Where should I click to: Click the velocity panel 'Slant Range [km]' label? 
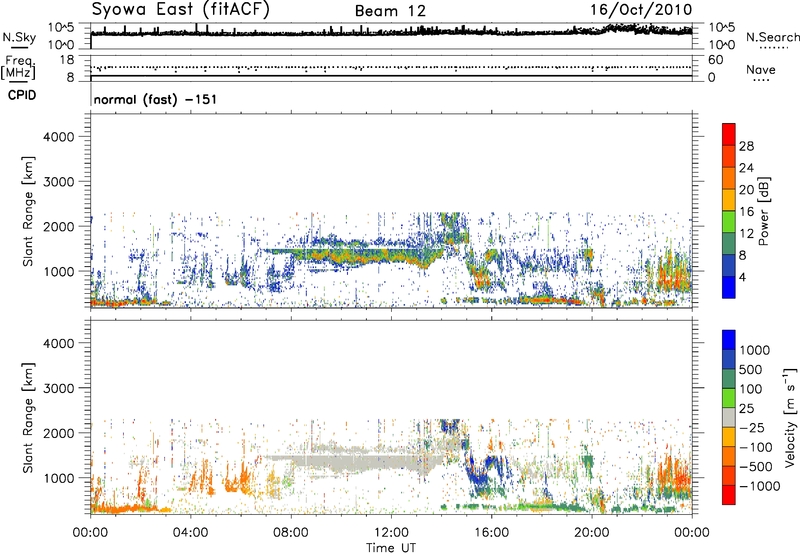tap(28, 417)
